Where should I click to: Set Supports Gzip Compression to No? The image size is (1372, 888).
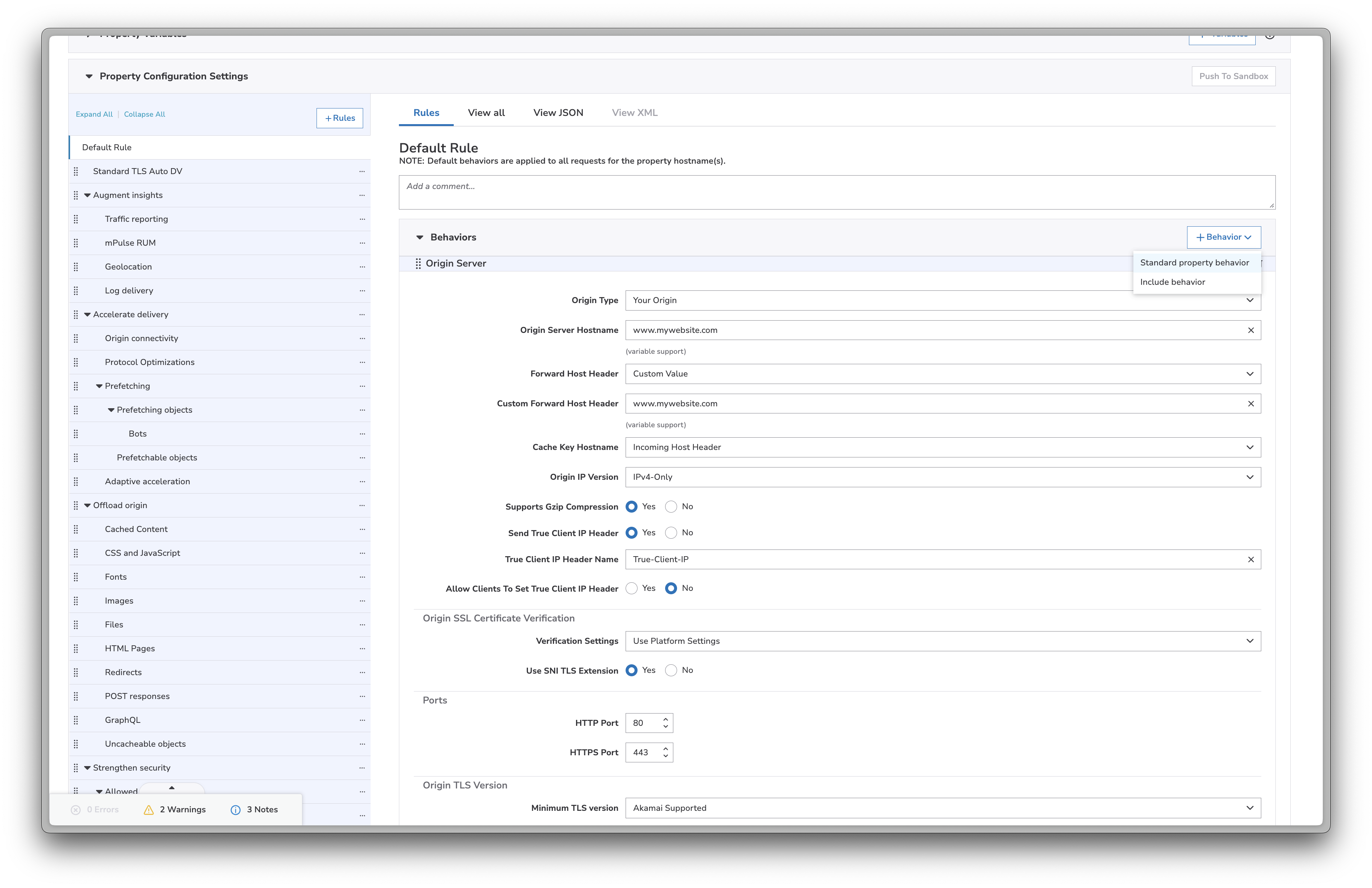pyautogui.click(x=671, y=507)
